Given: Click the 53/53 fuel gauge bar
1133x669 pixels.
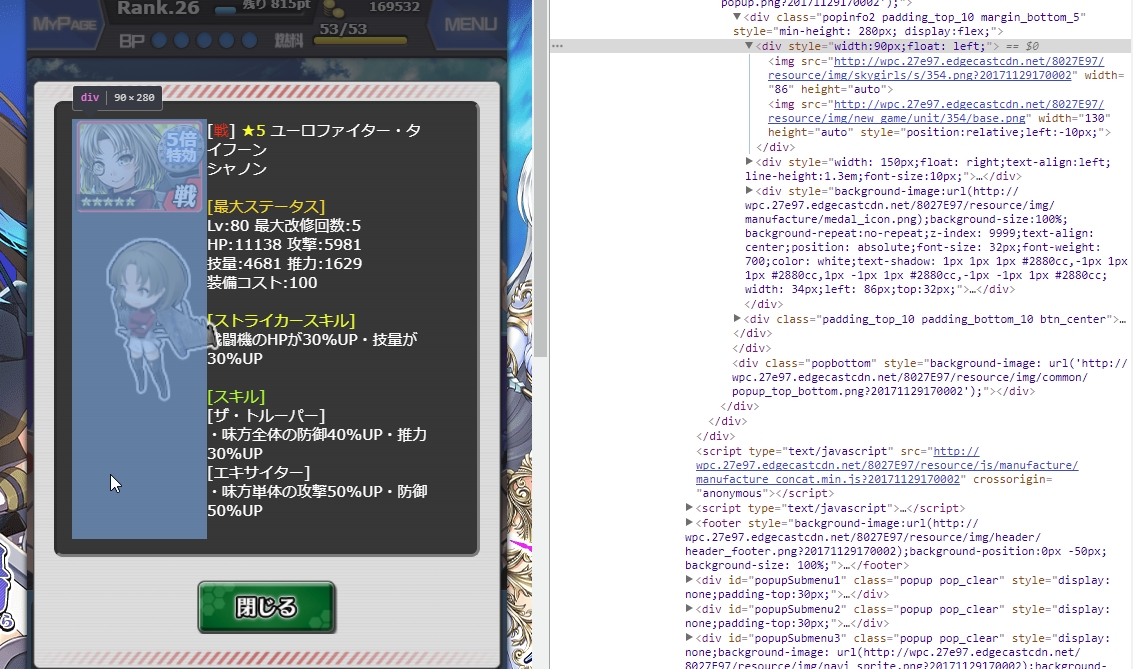Looking at the screenshot, I should pyautogui.click(x=360, y=40).
